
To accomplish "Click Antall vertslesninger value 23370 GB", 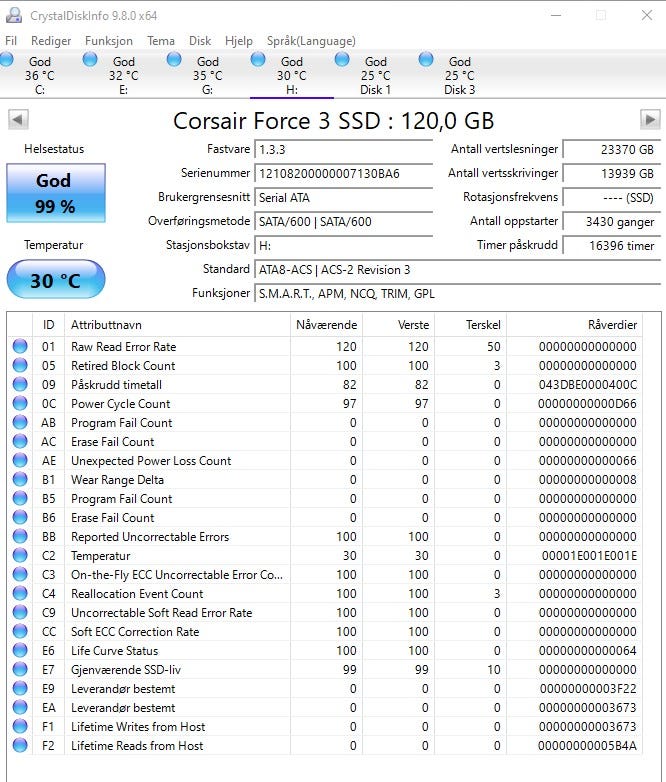I will 612,150.
